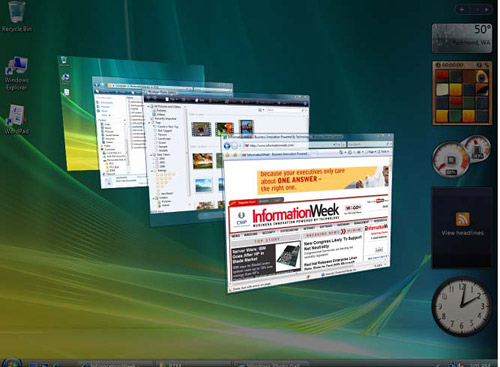This screenshot has width=500, height=367.
Task: Click the puzzle gadget timer pause icon
Action: (438, 65)
